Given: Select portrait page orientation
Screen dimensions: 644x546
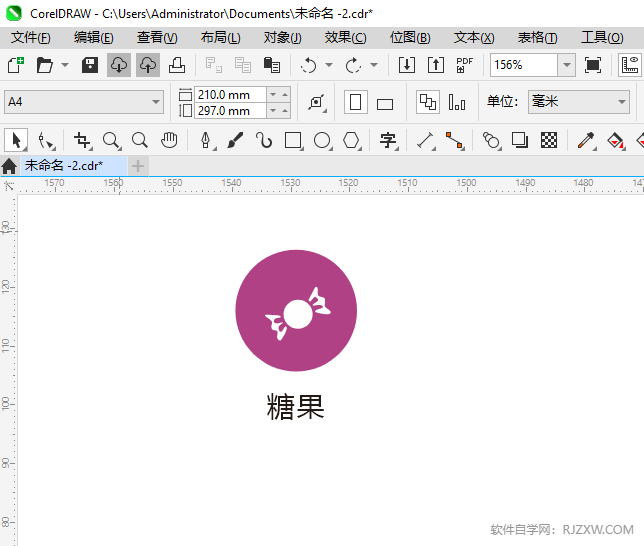Looking at the screenshot, I should (356, 102).
